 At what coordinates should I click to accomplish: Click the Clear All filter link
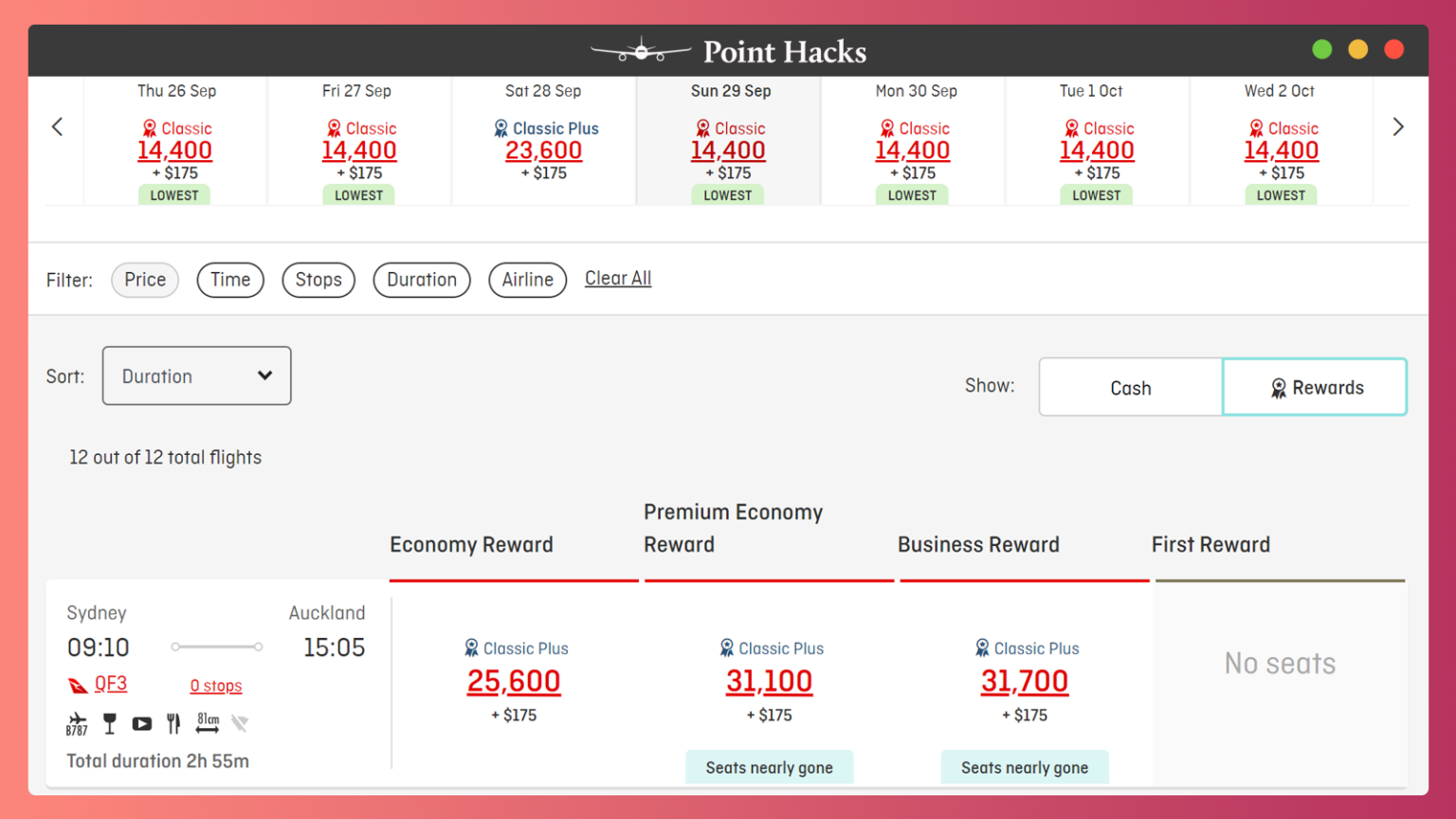pyautogui.click(x=618, y=278)
